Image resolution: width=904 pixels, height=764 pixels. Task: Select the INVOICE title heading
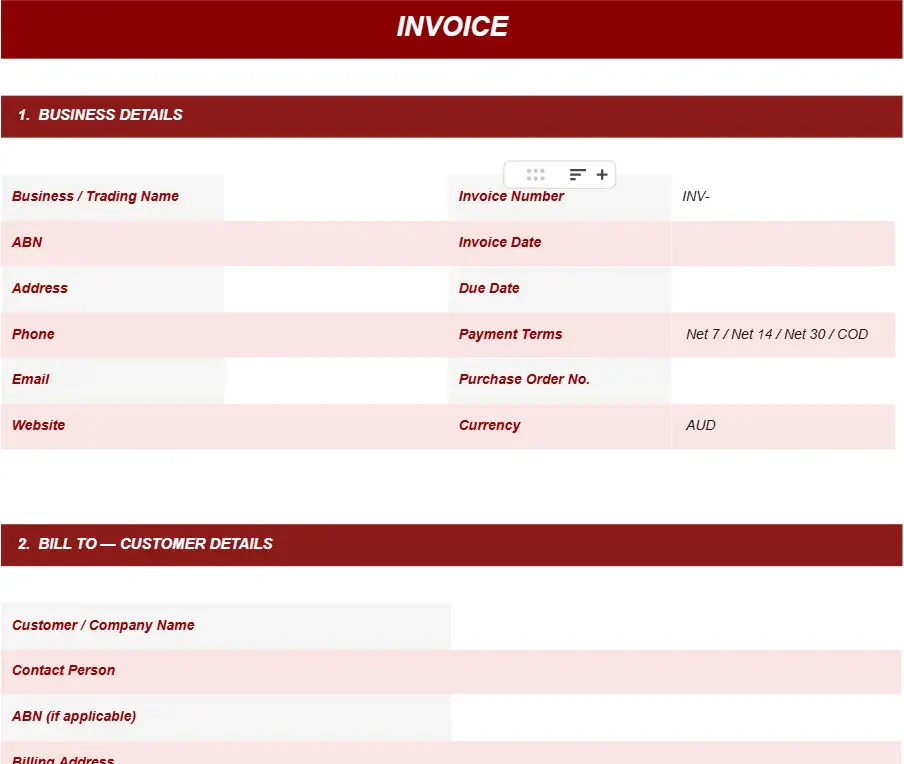pos(452,27)
